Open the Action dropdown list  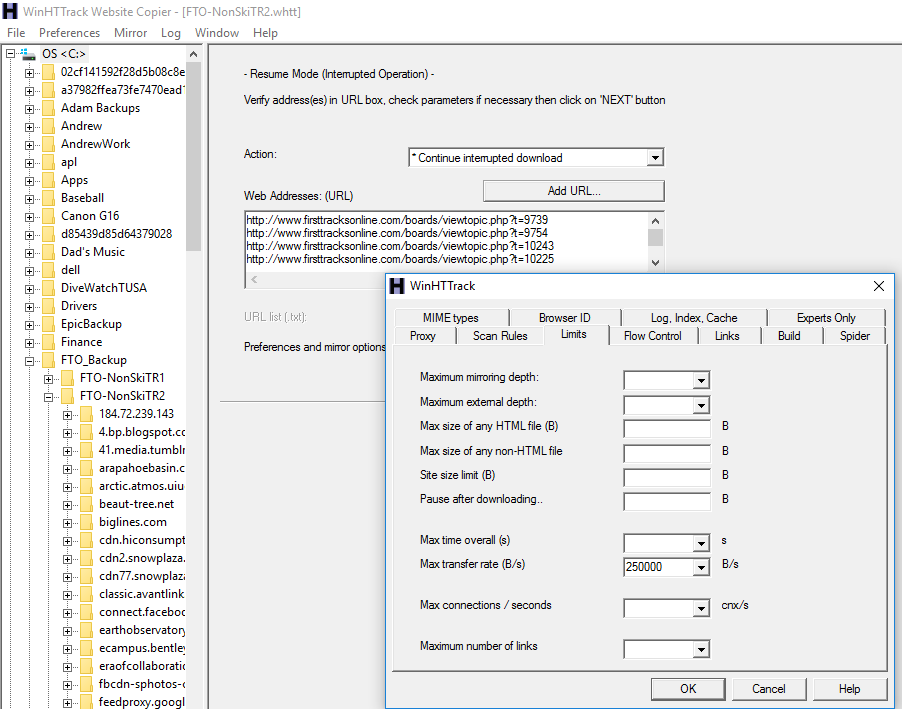(655, 158)
